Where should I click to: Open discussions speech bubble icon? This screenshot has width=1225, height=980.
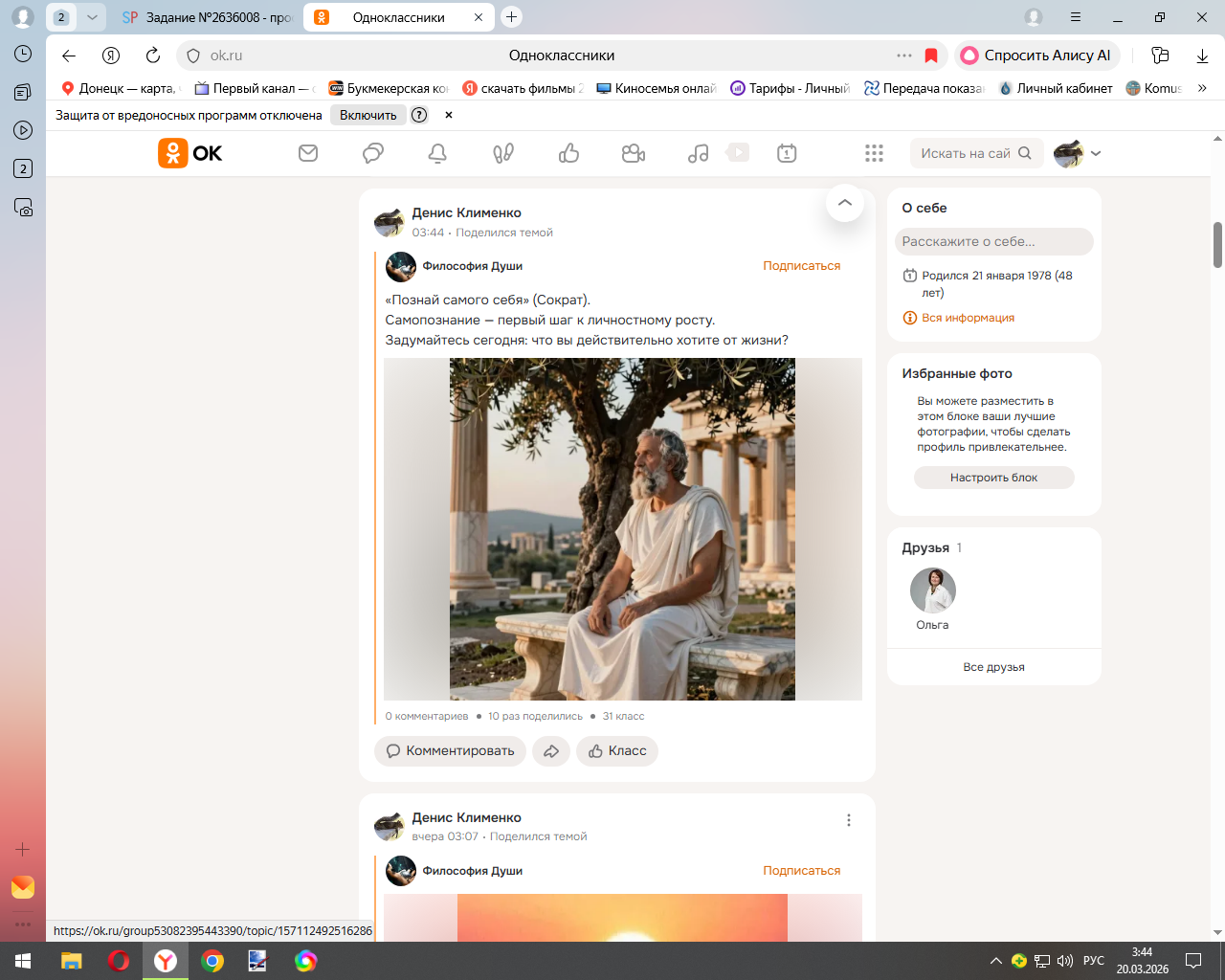click(373, 153)
